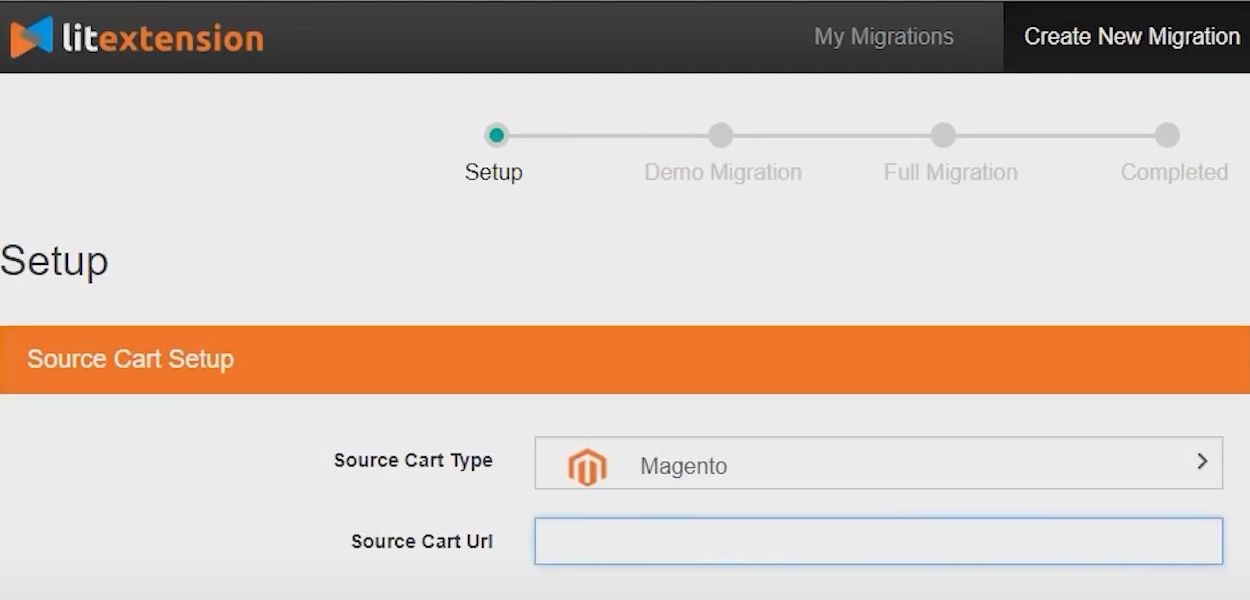
Task: Click the Source Cart Url input field
Action: 878,540
